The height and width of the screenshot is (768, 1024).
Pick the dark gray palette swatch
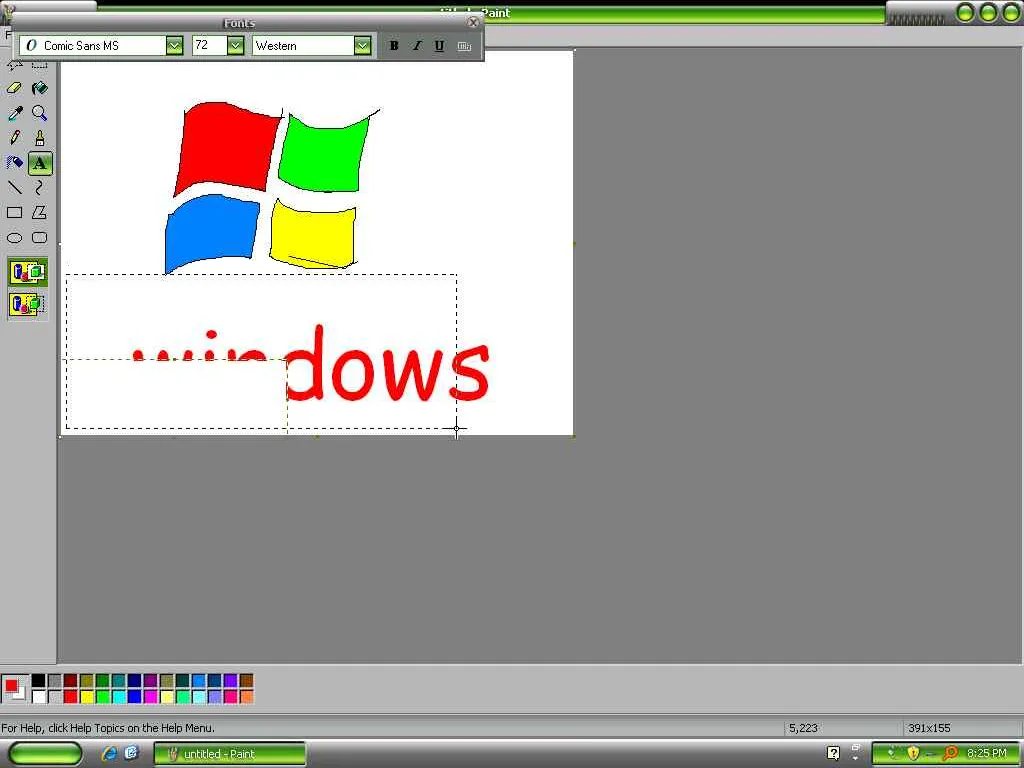coord(55,681)
